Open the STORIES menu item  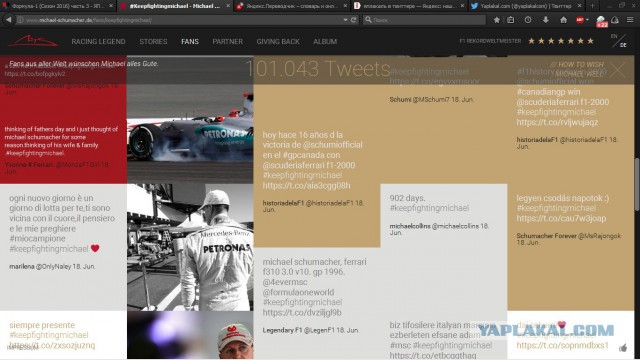(153, 42)
